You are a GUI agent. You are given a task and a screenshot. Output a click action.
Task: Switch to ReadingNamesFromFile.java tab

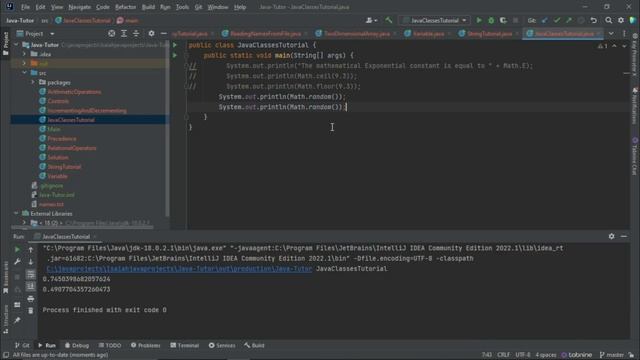[265, 33]
